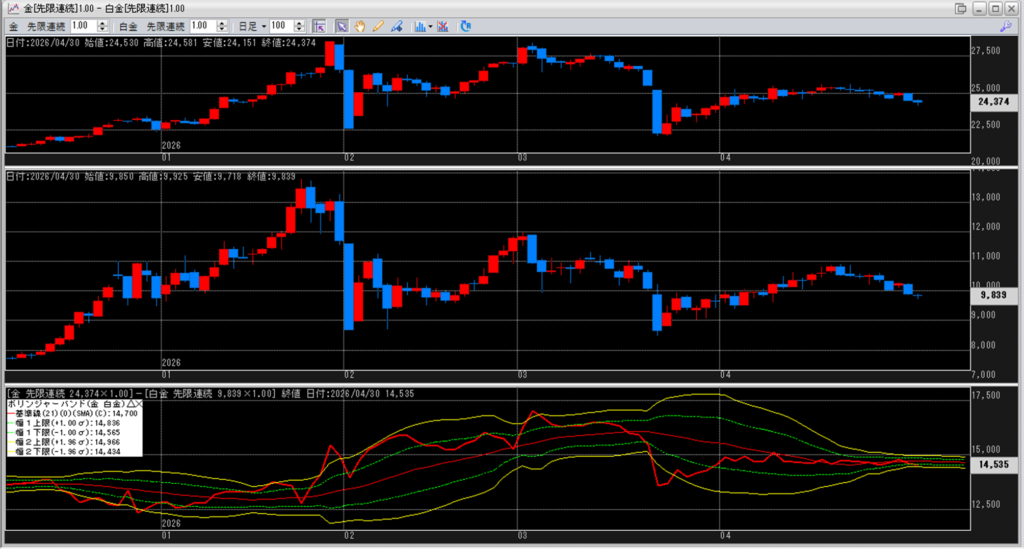Click the 先限連続 contract selector for 白金

point(165,26)
